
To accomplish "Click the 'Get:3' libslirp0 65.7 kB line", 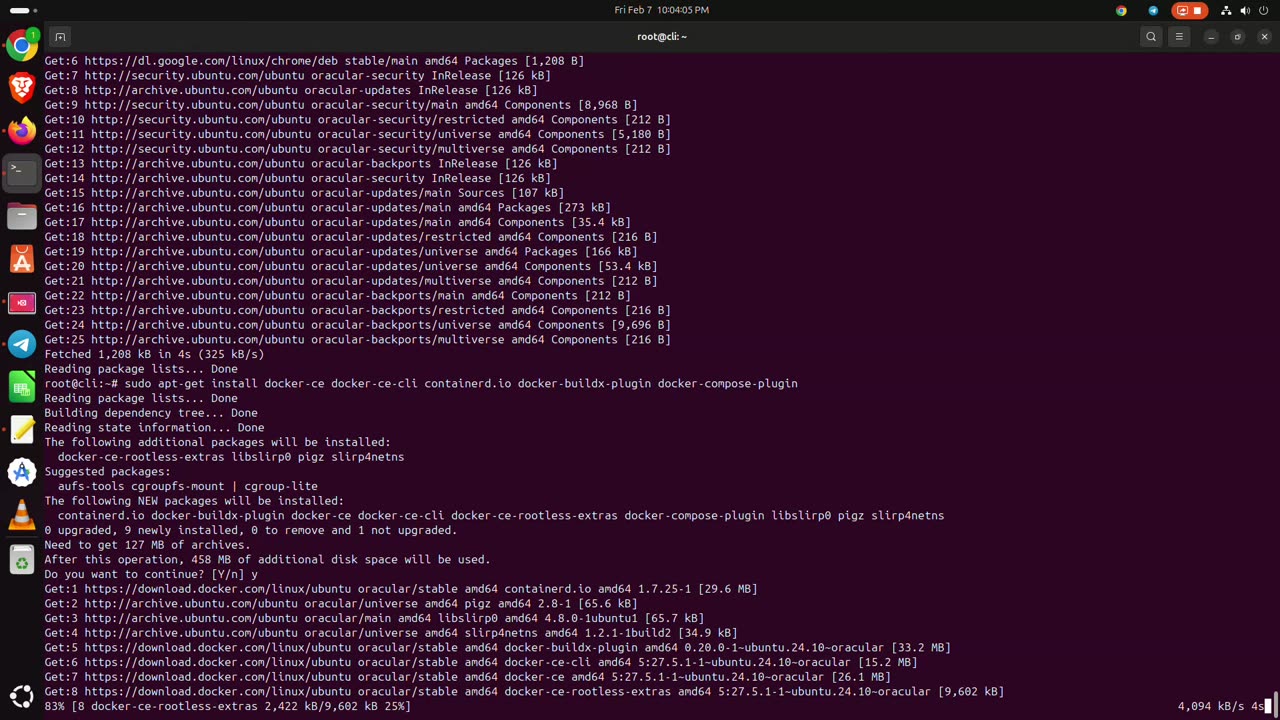I will pos(374,618).
